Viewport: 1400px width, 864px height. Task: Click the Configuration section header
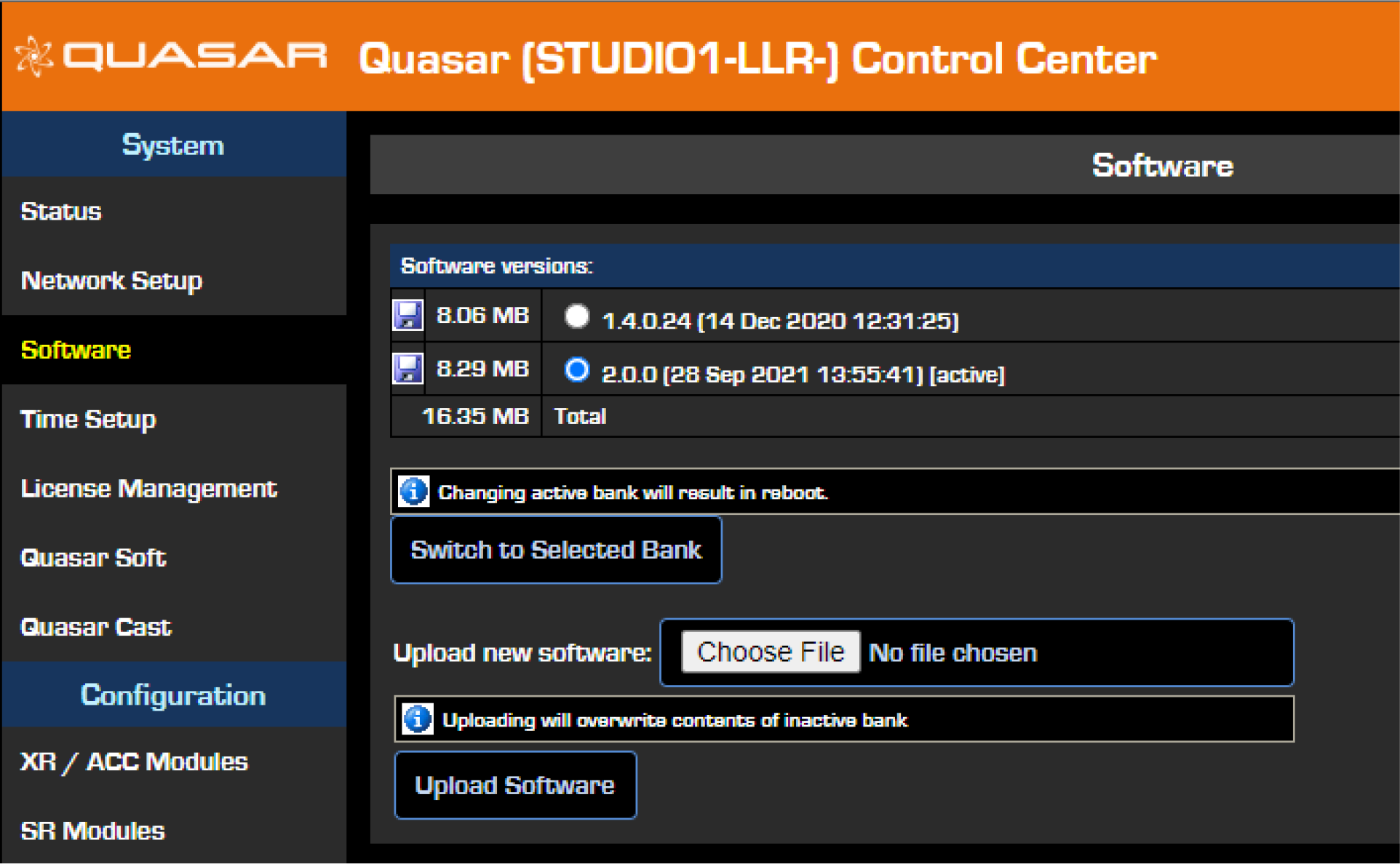(x=174, y=695)
